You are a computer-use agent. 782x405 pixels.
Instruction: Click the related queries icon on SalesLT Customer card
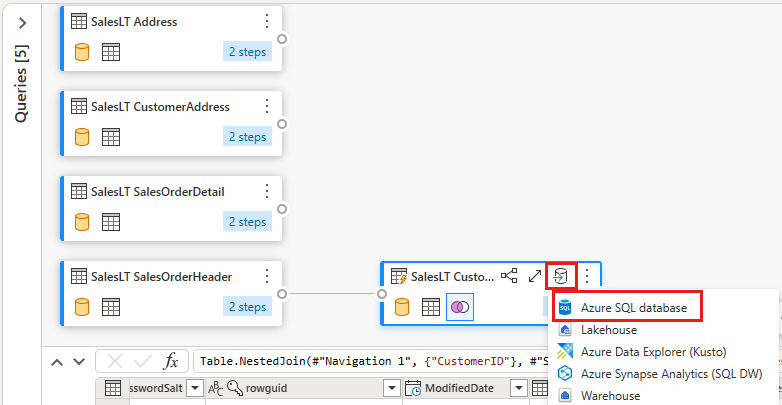(509, 276)
